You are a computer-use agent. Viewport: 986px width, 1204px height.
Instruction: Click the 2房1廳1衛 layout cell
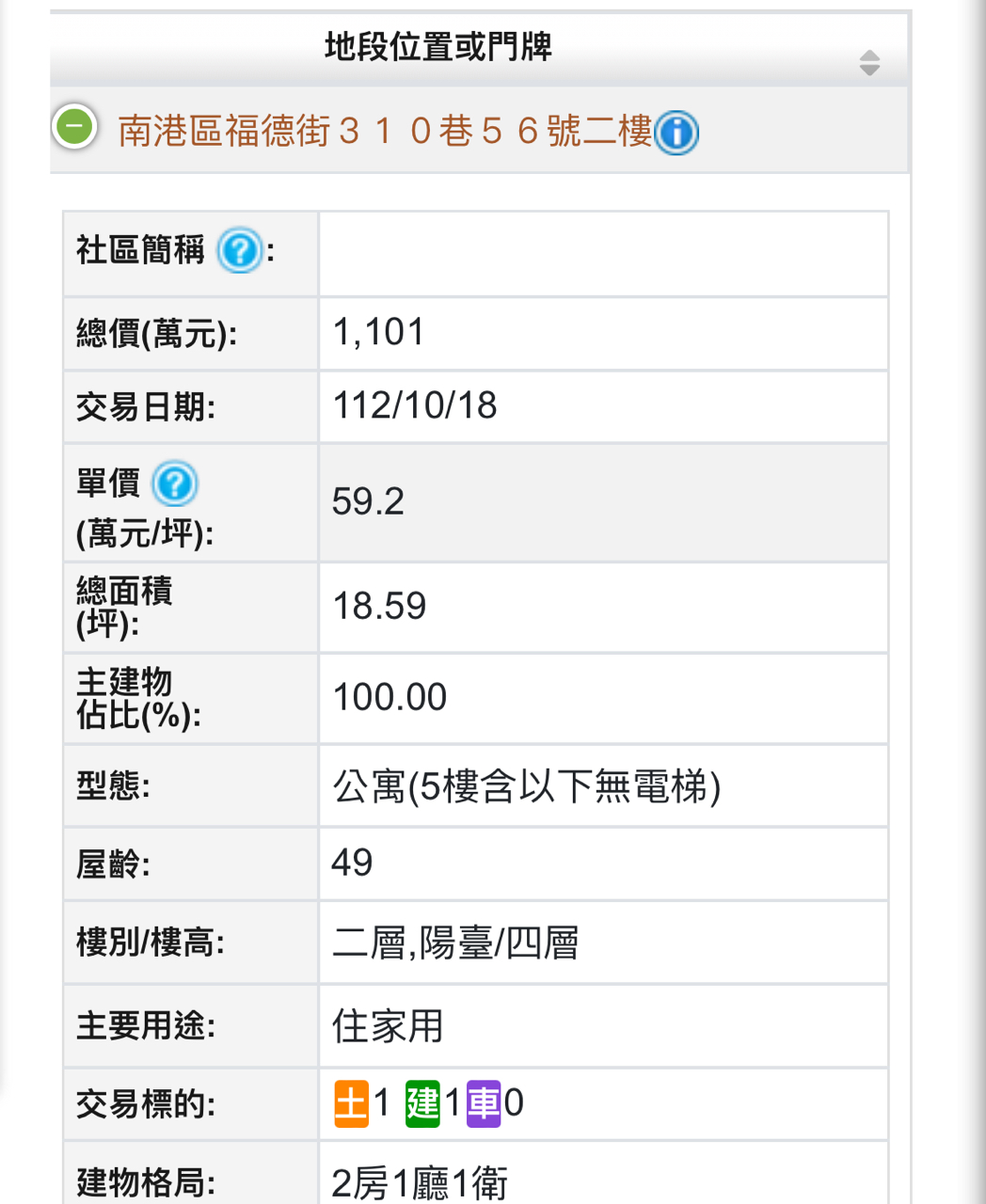(420, 1182)
